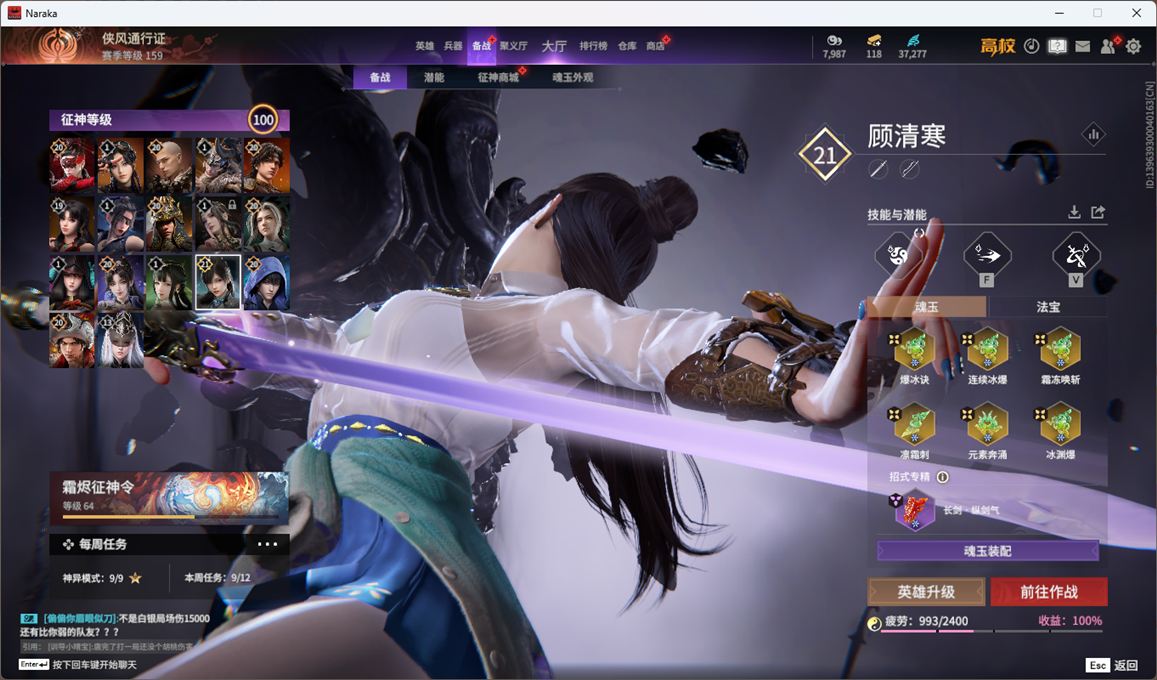This screenshot has width=1157, height=680.
Task: Click the red 前往作战 button
Action: pos(1049,591)
